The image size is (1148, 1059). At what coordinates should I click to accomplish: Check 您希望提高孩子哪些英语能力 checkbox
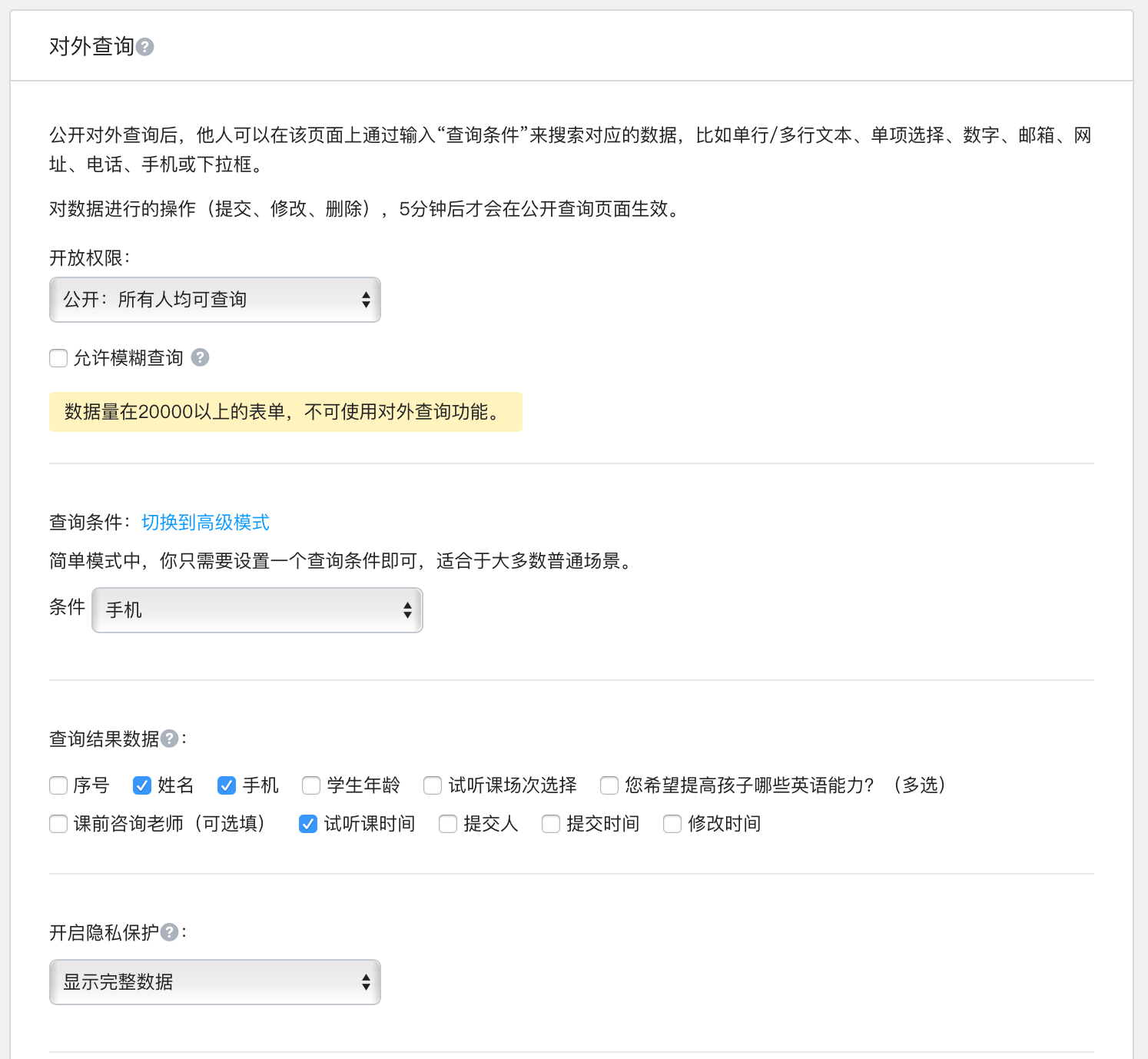pyautogui.click(x=609, y=785)
